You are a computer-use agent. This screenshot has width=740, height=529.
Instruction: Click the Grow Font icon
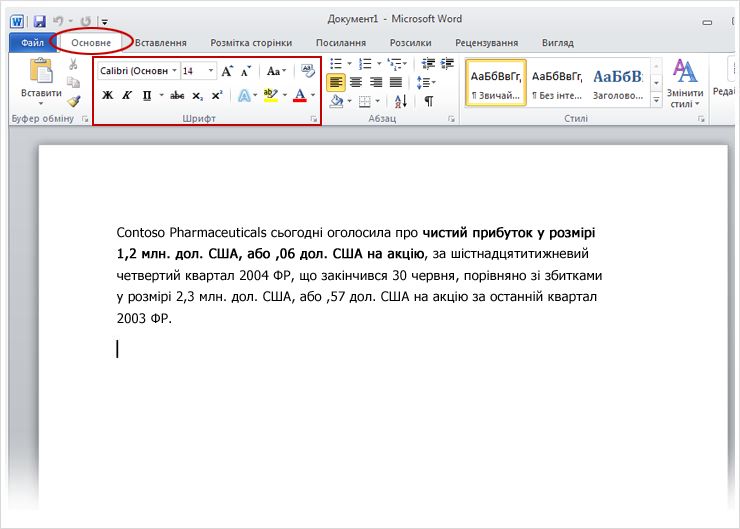click(x=227, y=71)
